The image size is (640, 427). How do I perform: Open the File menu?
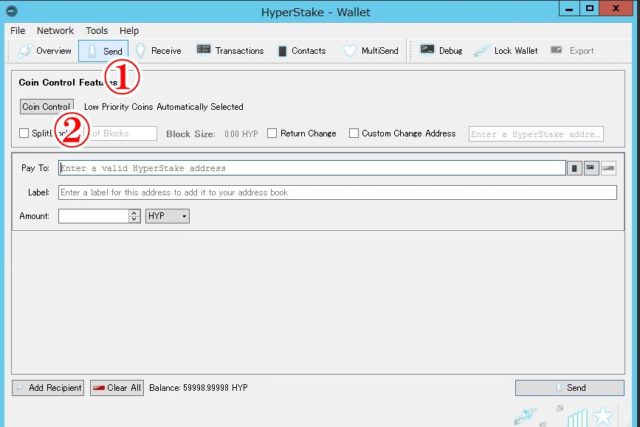tap(18, 31)
